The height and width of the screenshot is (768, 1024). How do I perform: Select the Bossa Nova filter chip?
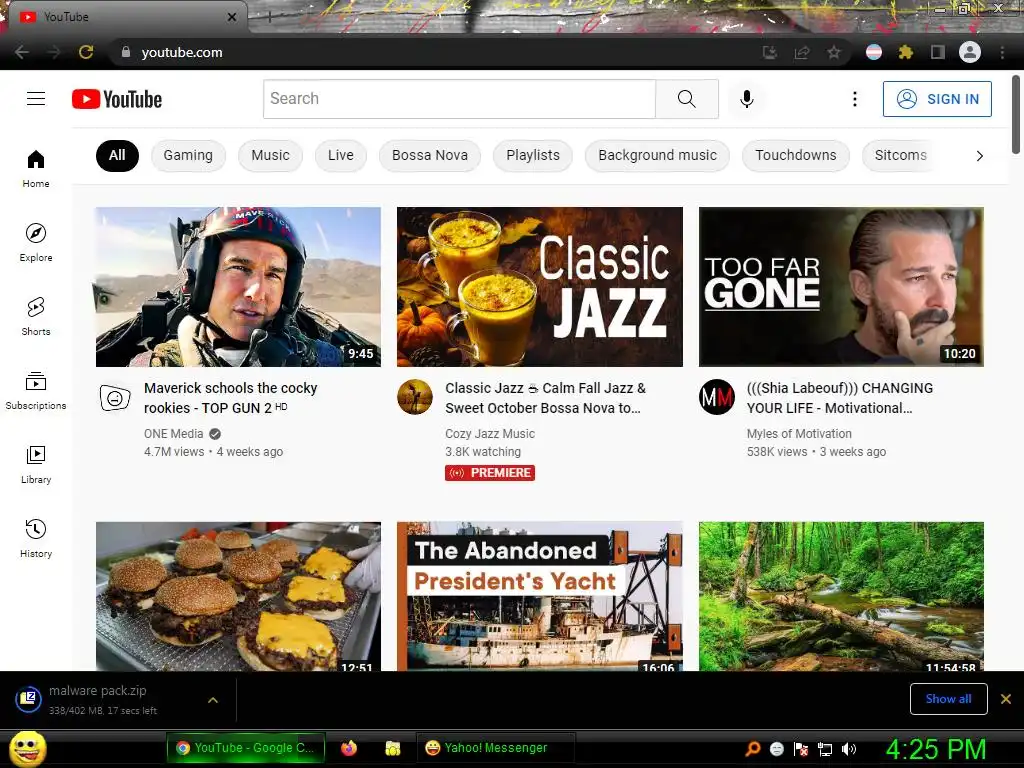click(430, 155)
